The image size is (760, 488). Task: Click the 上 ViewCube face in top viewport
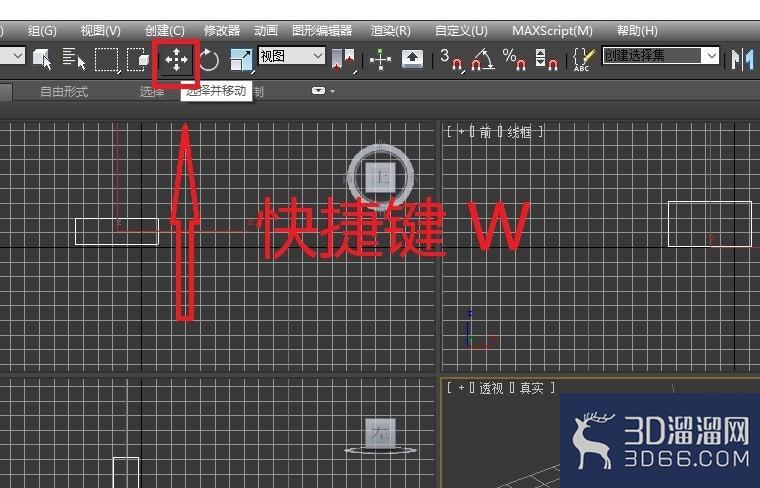(x=380, y=177)
